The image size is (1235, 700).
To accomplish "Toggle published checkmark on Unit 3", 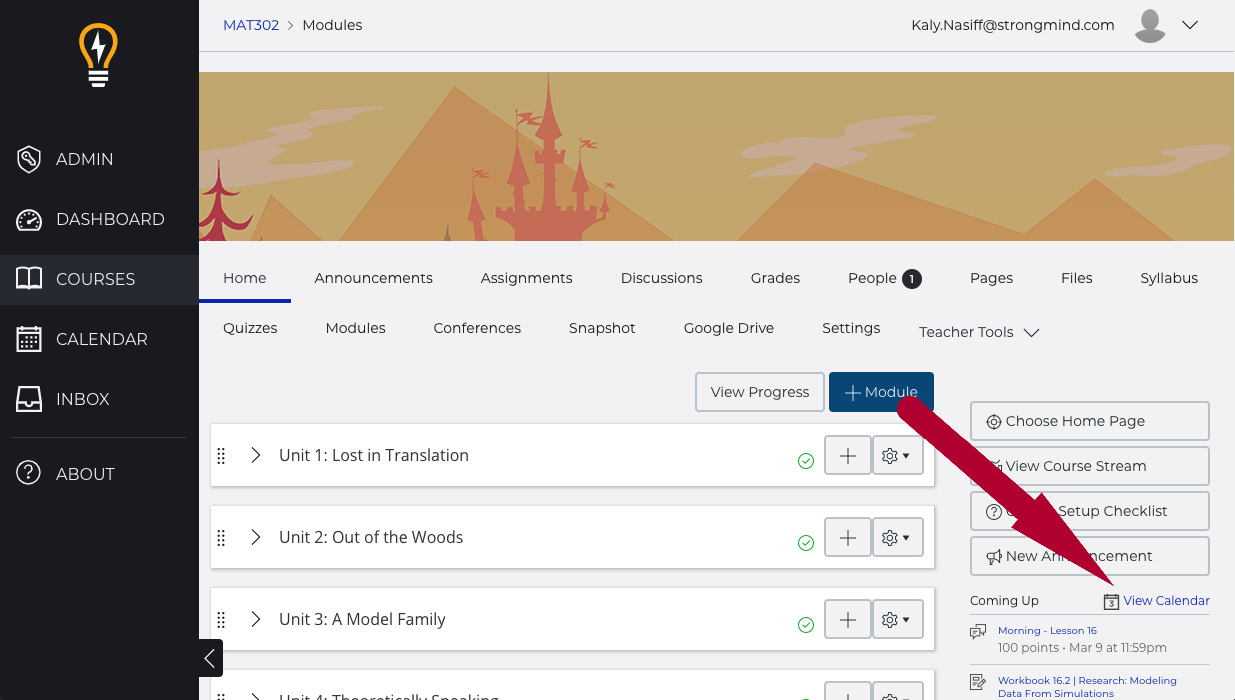I will (x=805, y=625).
